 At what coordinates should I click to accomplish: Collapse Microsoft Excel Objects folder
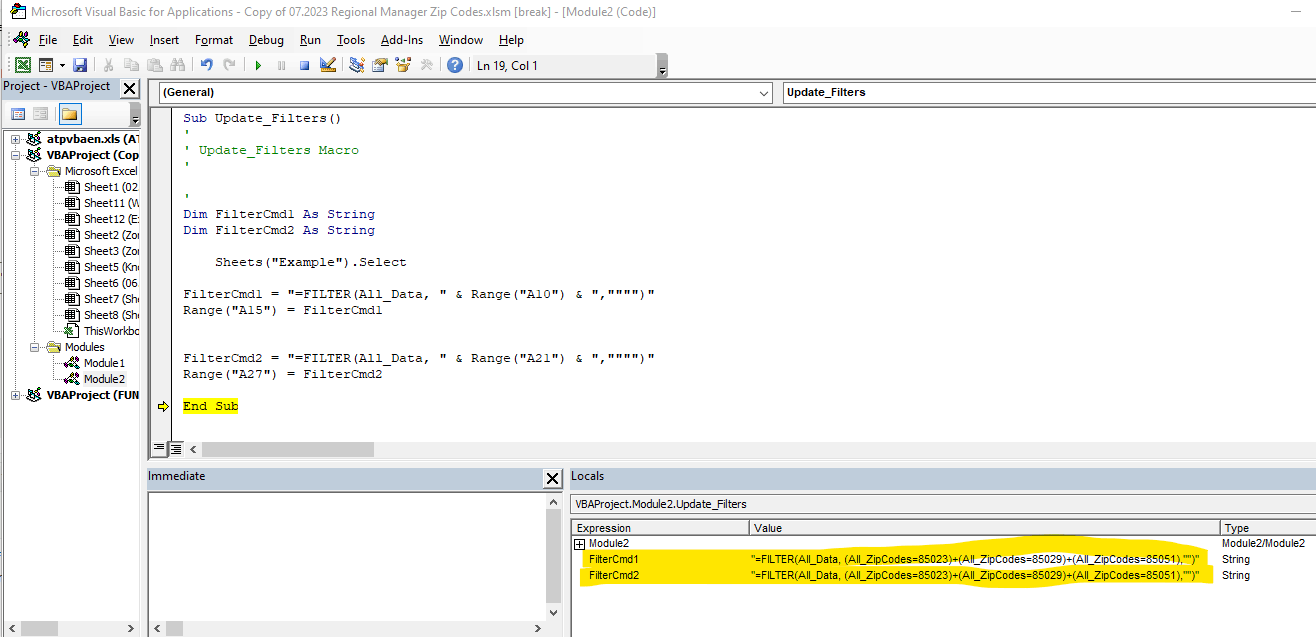[x=34, y=171]
